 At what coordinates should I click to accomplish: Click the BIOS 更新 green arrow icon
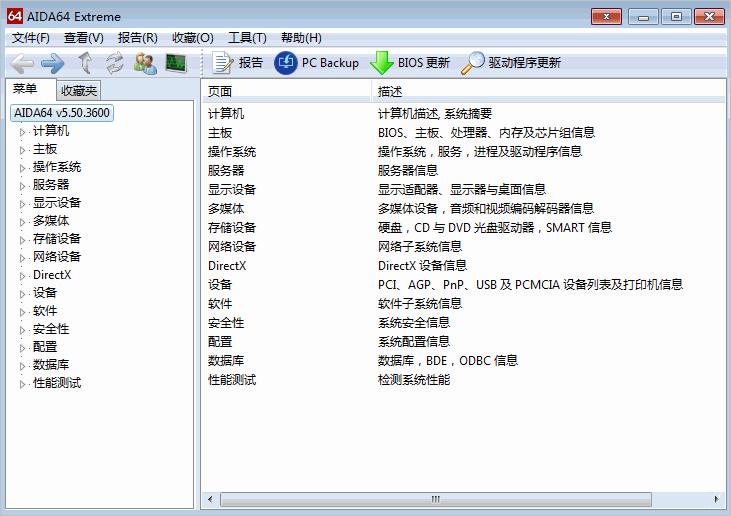pos(382,63)
